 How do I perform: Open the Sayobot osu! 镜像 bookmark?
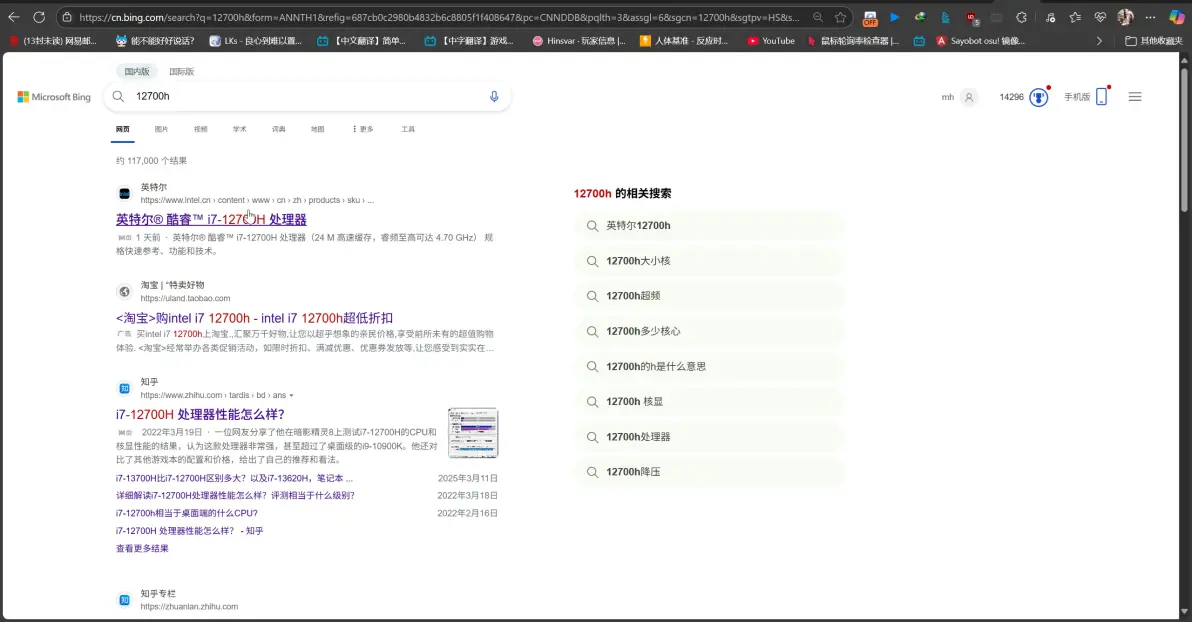pos(981,41)
